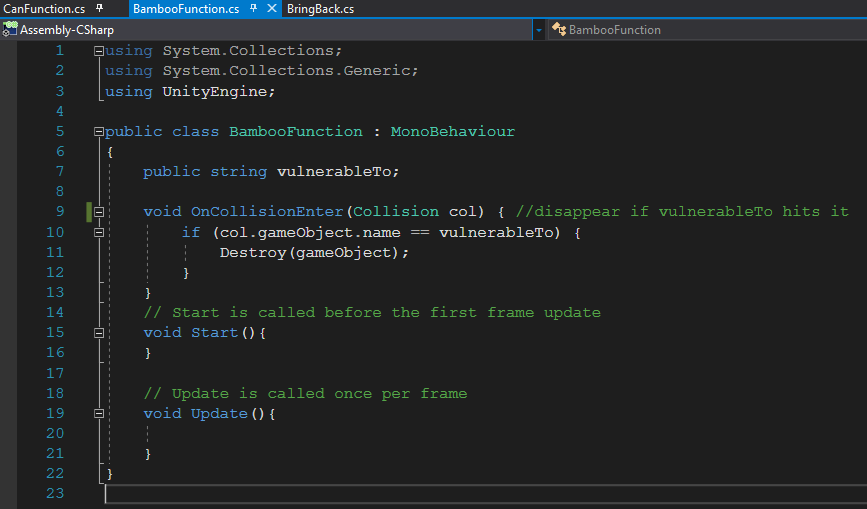The image size is (867, 509).
Task: Click the BambooFunction class icon
Action: click(x=559, y=29)
